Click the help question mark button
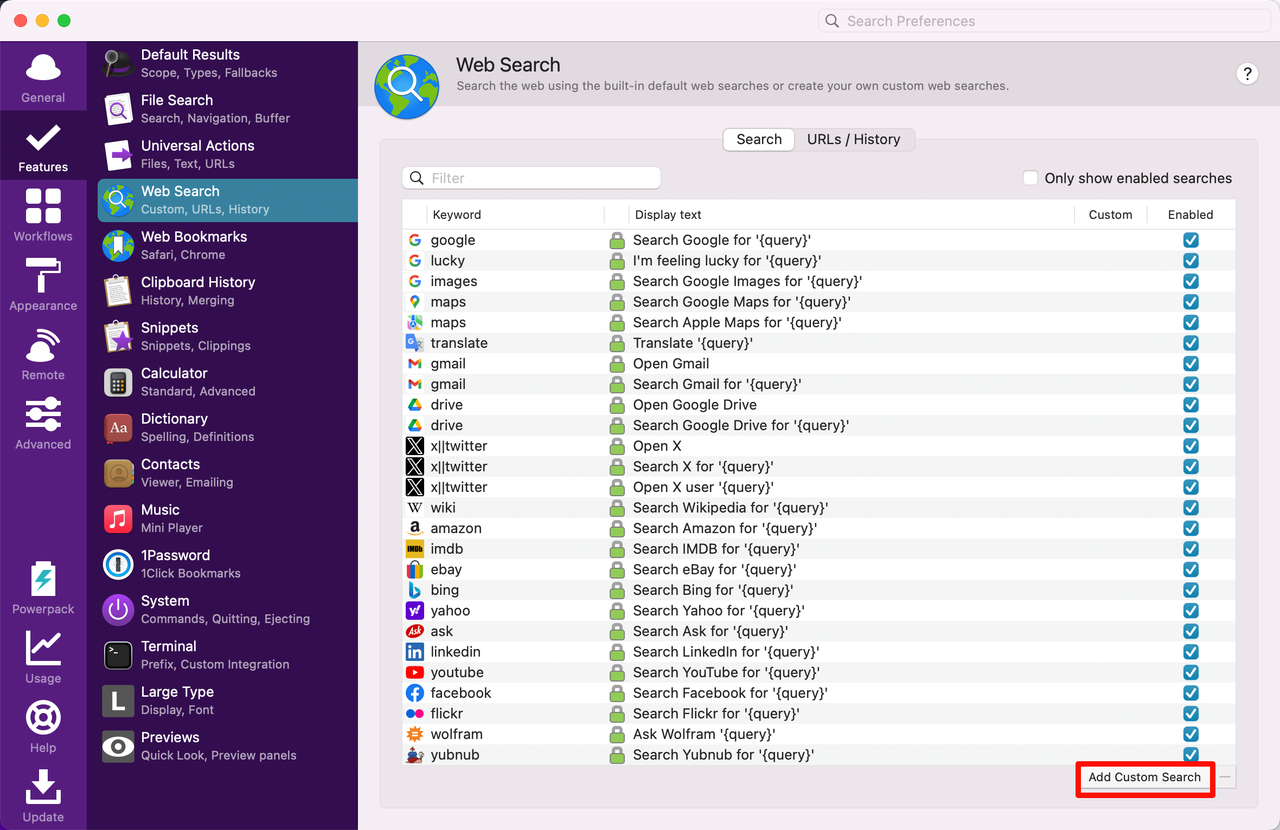This screenshot has height=830, width=1280. [1247, 73]
